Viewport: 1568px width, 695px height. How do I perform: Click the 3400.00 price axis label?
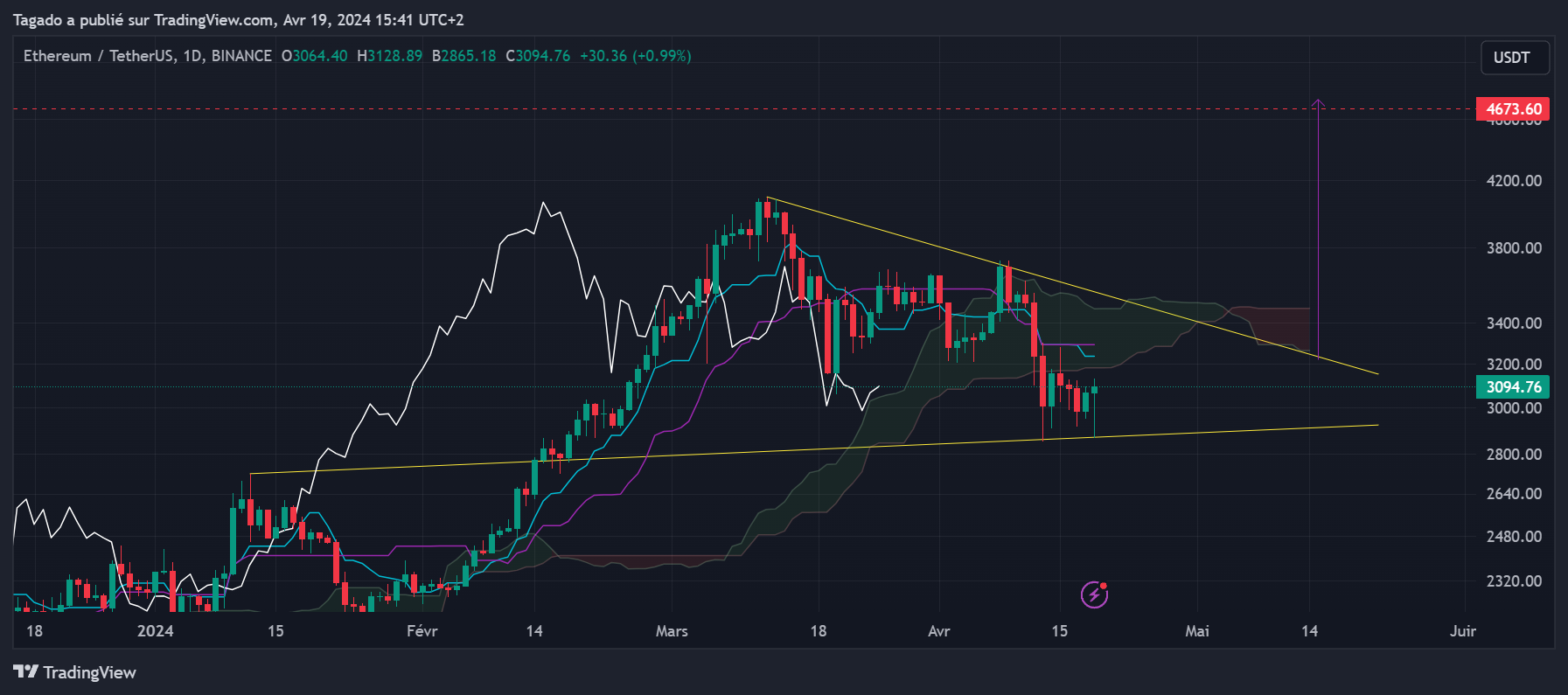1514,323
